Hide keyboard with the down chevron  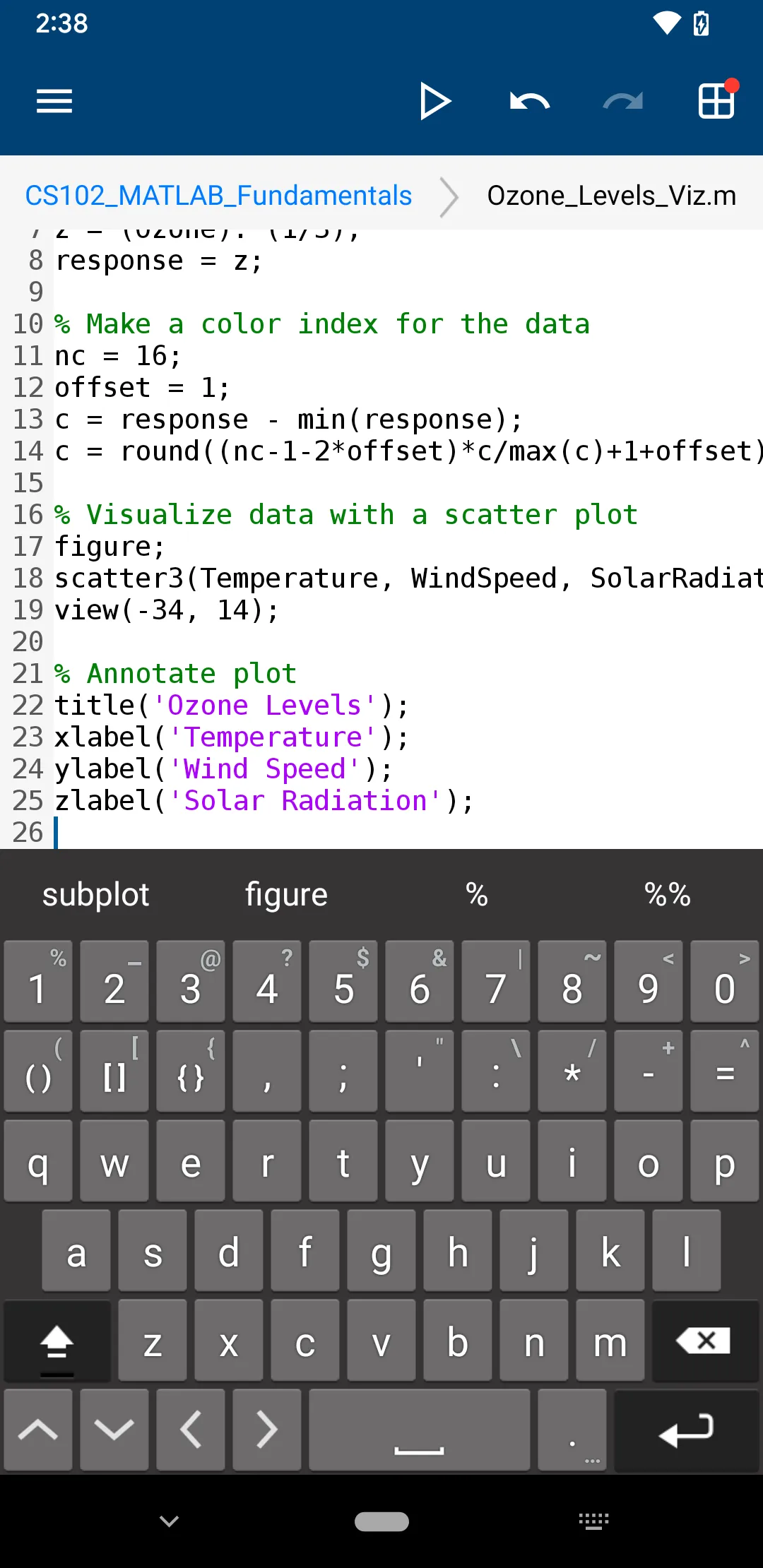[x=169, y=1521]
